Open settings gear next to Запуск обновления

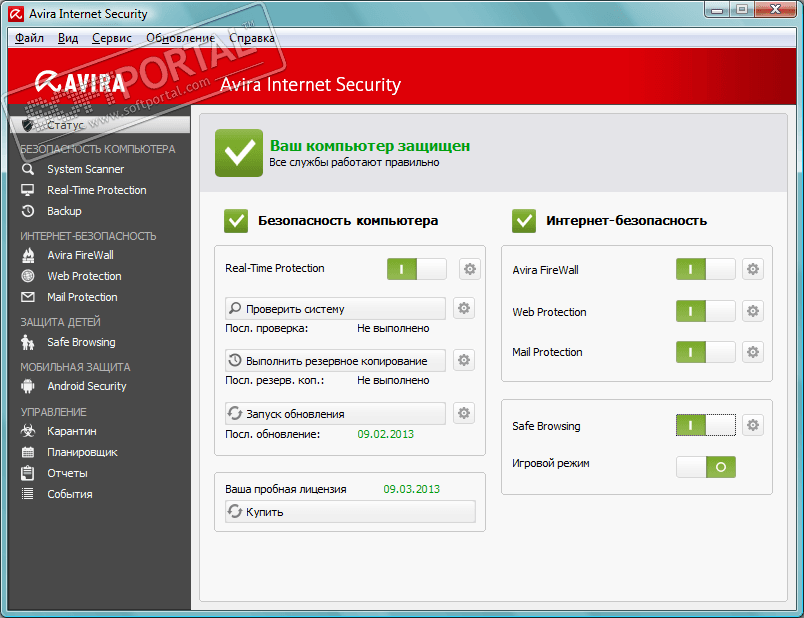(x=464, y=413)
